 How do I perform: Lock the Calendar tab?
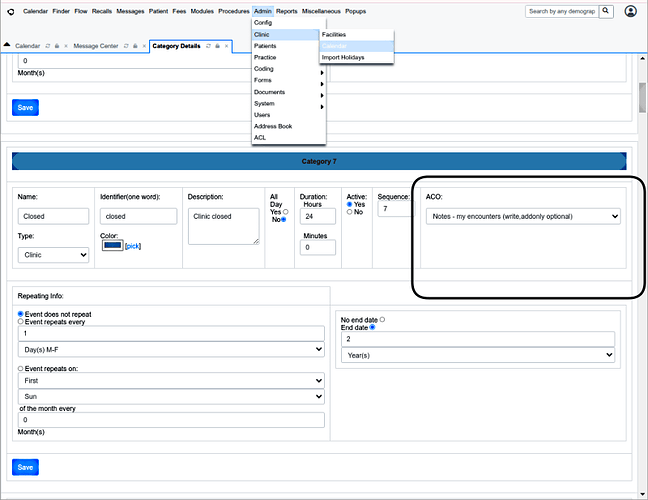57,46
